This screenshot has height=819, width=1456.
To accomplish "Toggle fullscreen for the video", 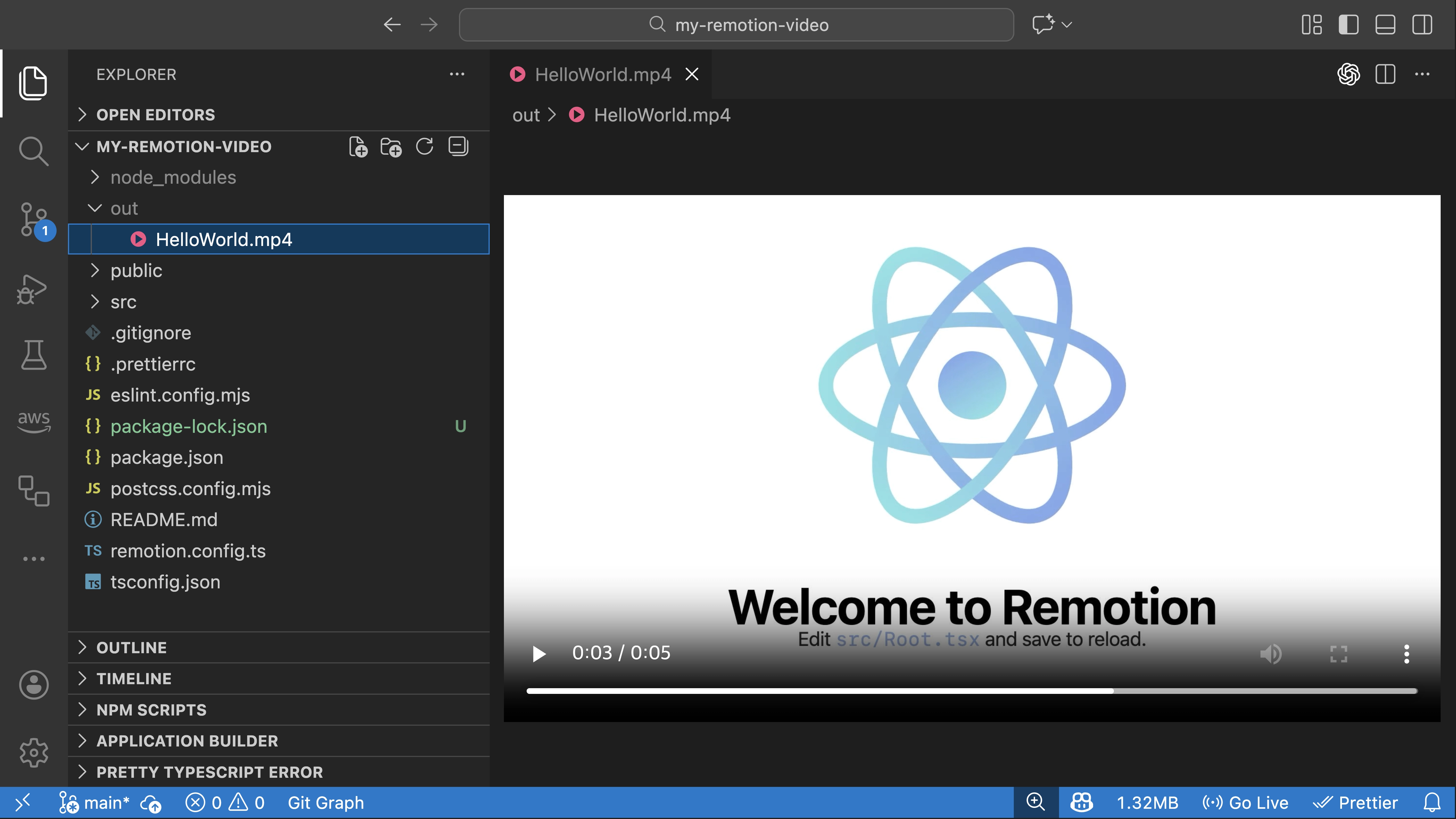I will (x=1339, y=654).
